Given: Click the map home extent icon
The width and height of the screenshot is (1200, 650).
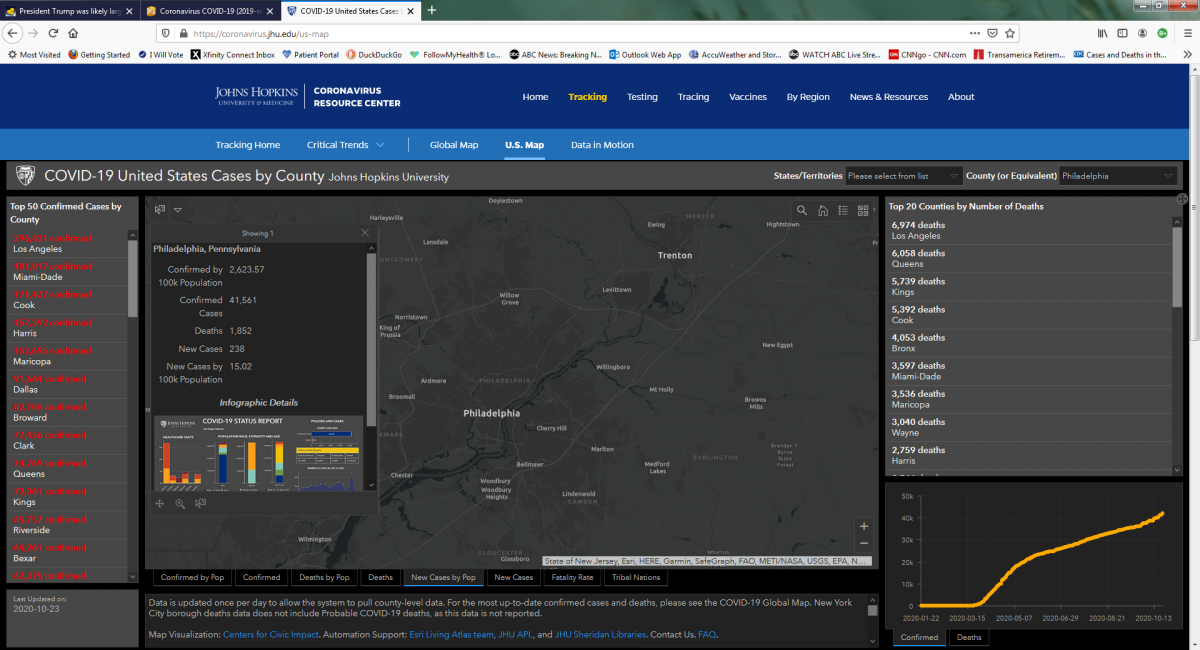Looking at the screenshot, I should pyautogui.click(x=823, y=210).
